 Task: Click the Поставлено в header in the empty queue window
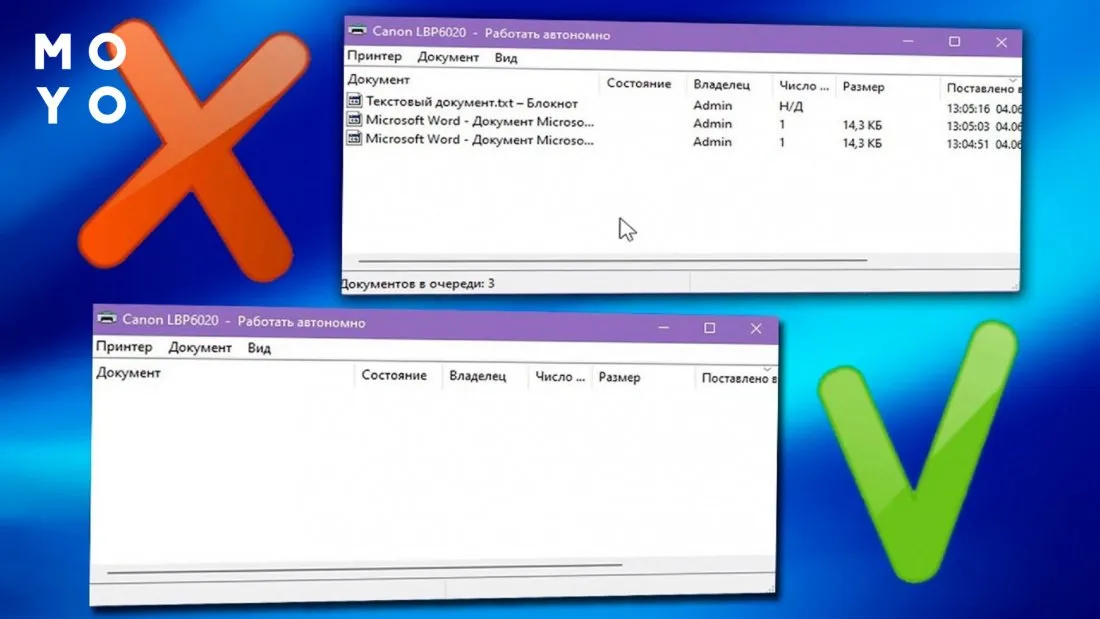tap(737, 378)
